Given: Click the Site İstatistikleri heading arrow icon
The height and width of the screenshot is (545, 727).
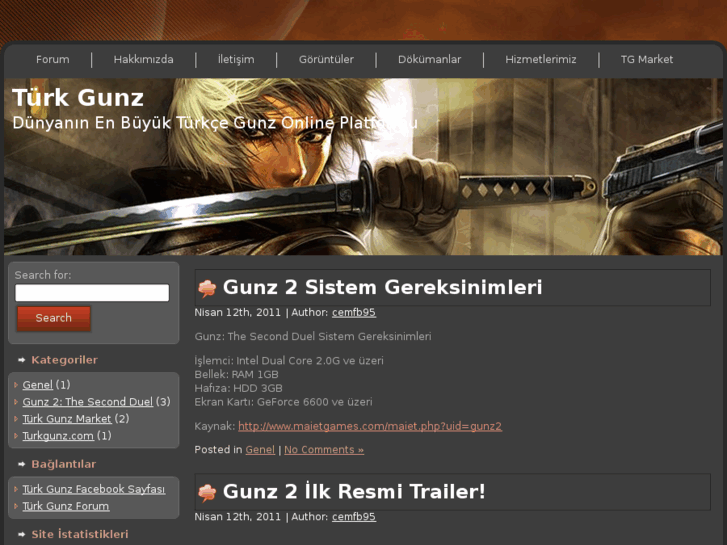Looking at the screenshot, I should click(21, 534).
